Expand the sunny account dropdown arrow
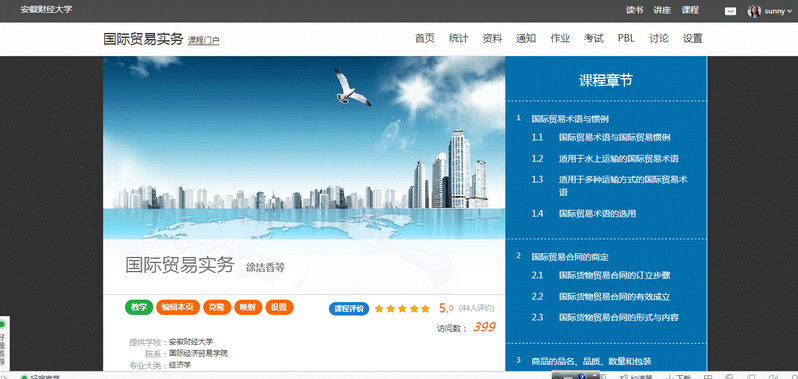Image resolution: width=798 pixels, height=379 pixels. [789, 12]
